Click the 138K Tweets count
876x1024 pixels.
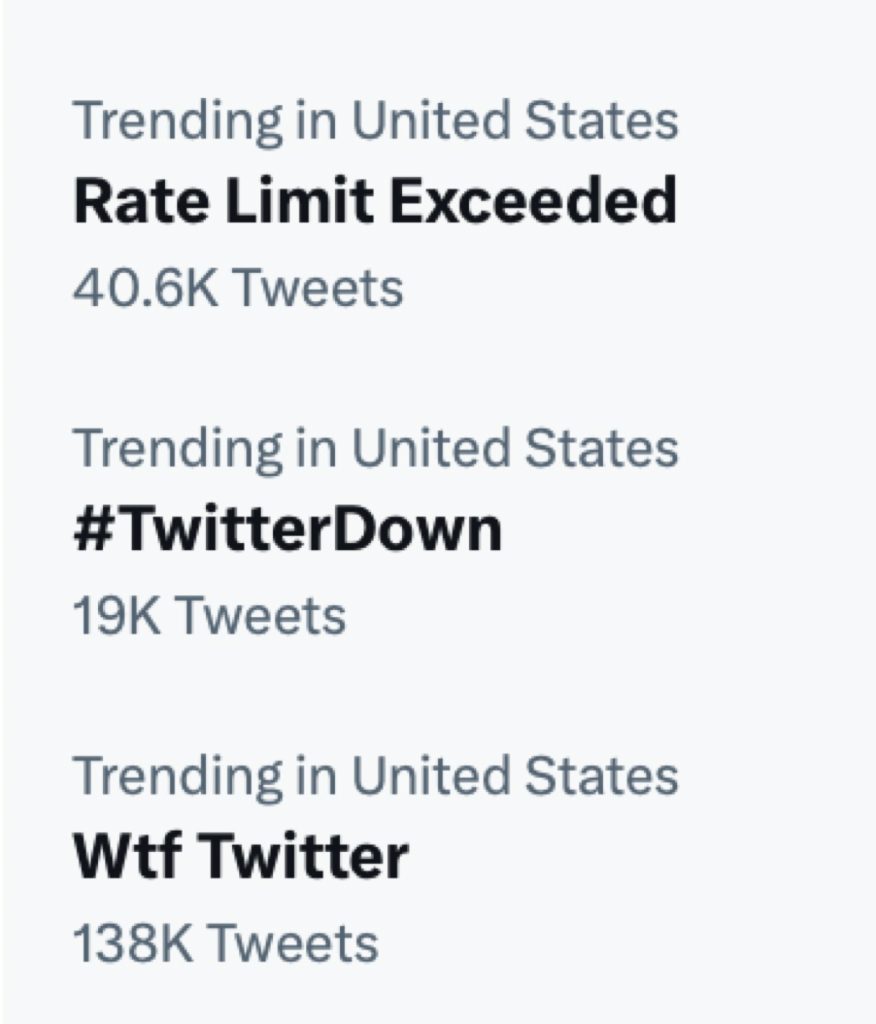(225, 944)
